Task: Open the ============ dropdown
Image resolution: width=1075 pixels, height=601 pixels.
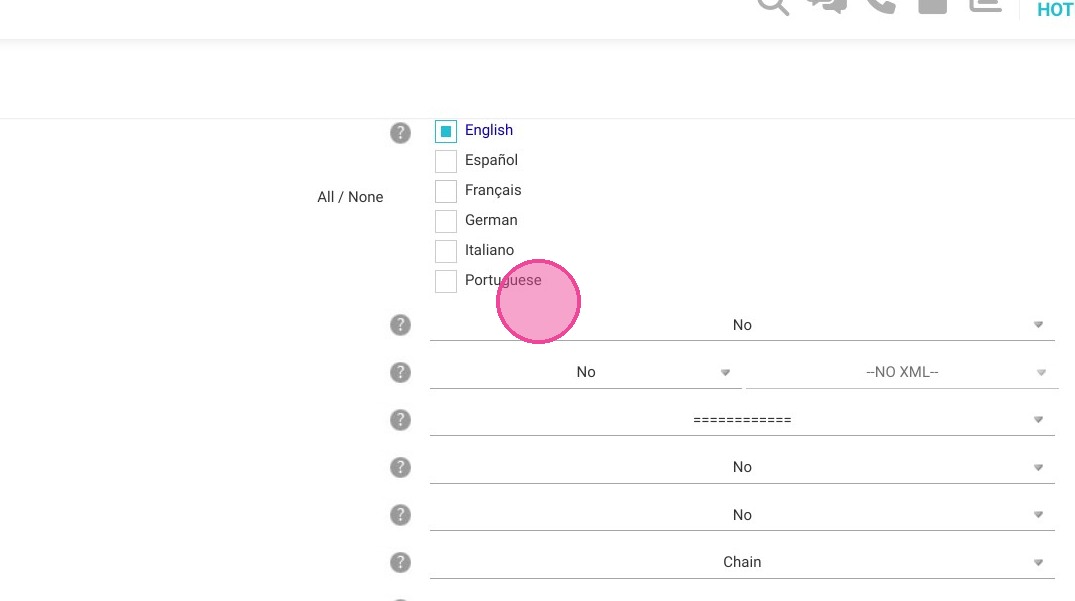Action: [x=742, y=419]
